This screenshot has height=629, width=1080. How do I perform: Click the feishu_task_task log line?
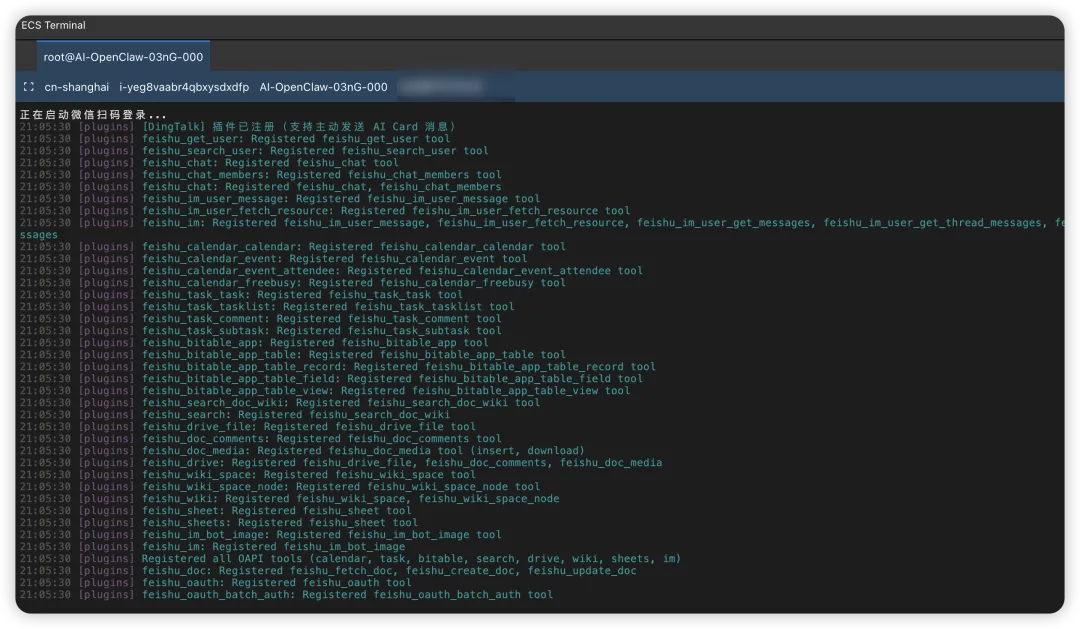241,295
